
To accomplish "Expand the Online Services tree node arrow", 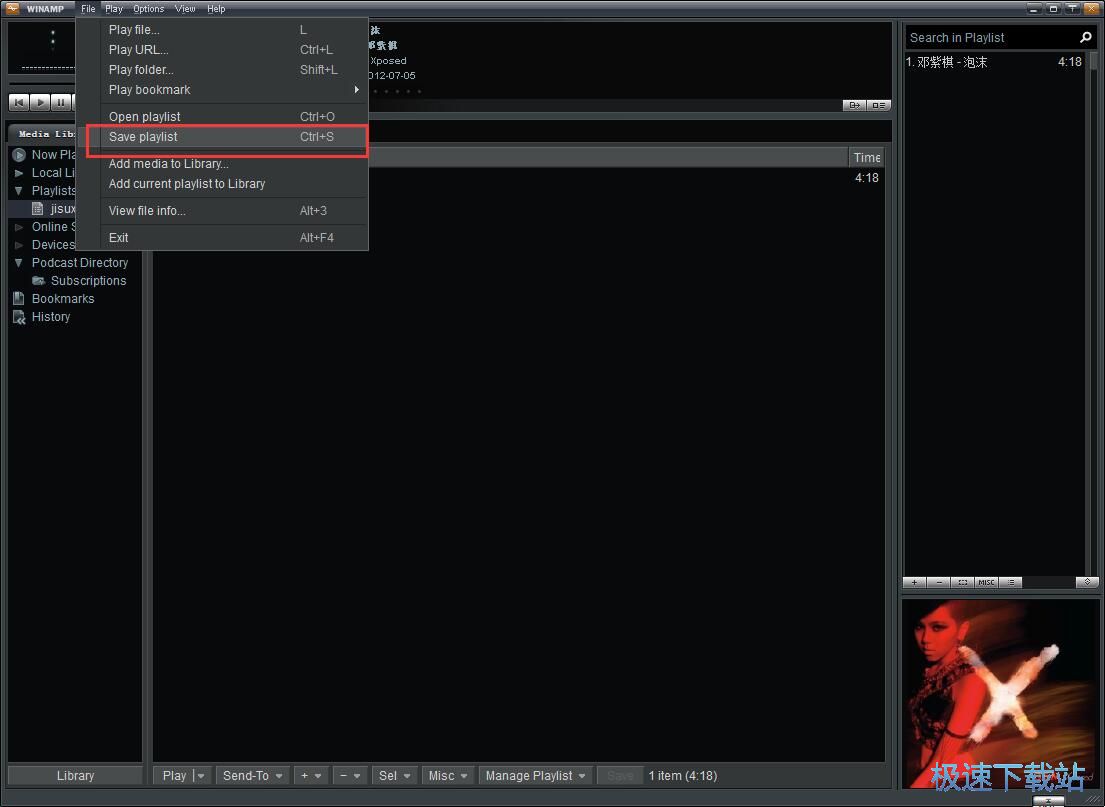I will (19, 227).
